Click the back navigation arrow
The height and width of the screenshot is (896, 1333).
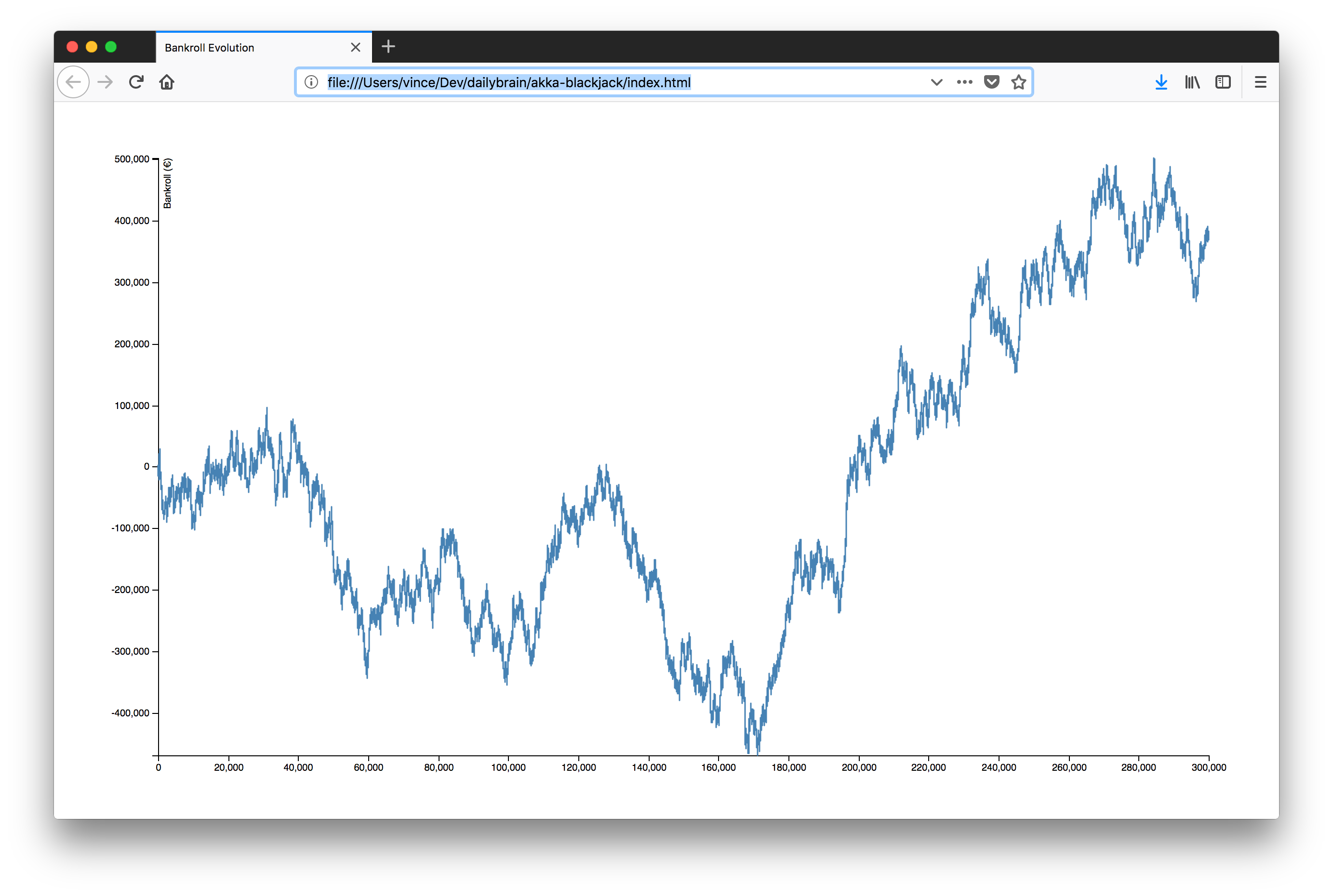tap(73, 82)
